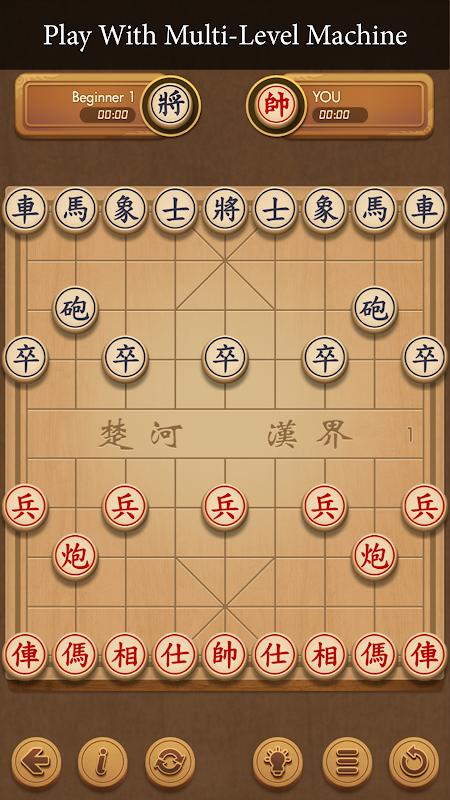Click the swap sides circular arrows icon
The height and width of the screenshot is (800, 450).
click(170, 763)
